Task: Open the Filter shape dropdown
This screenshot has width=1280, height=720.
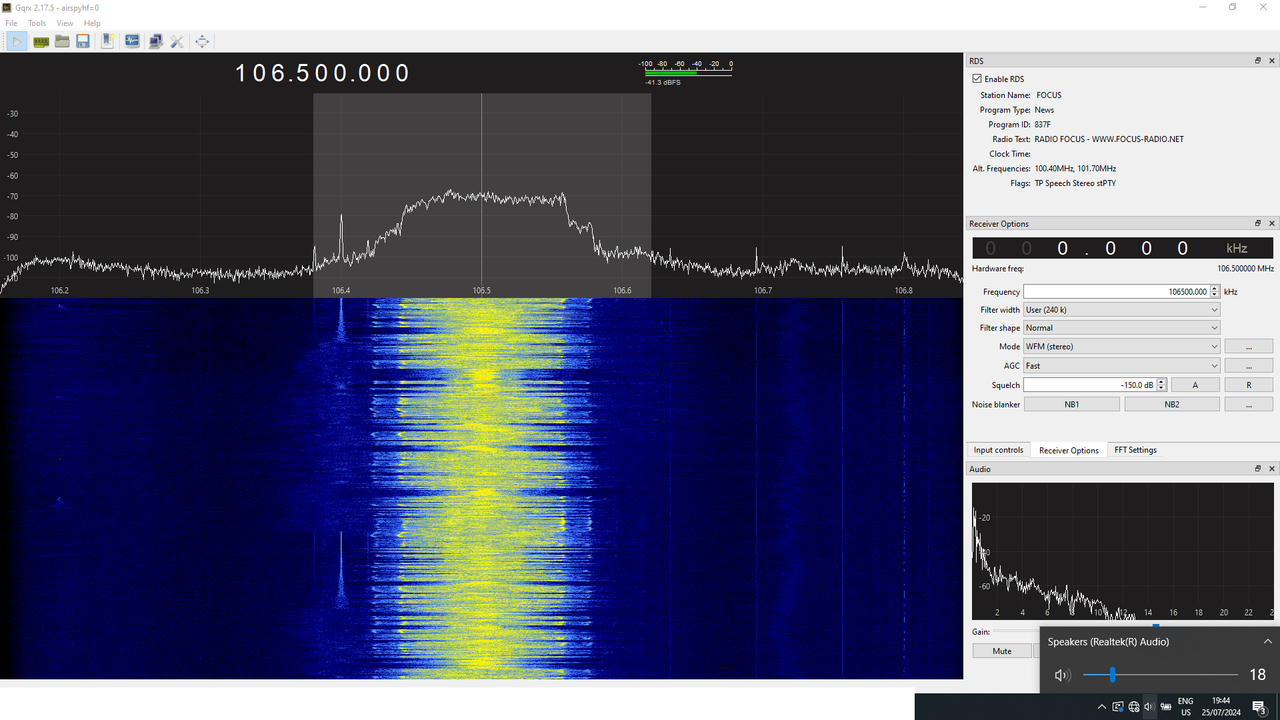Action: [1122, 328]
